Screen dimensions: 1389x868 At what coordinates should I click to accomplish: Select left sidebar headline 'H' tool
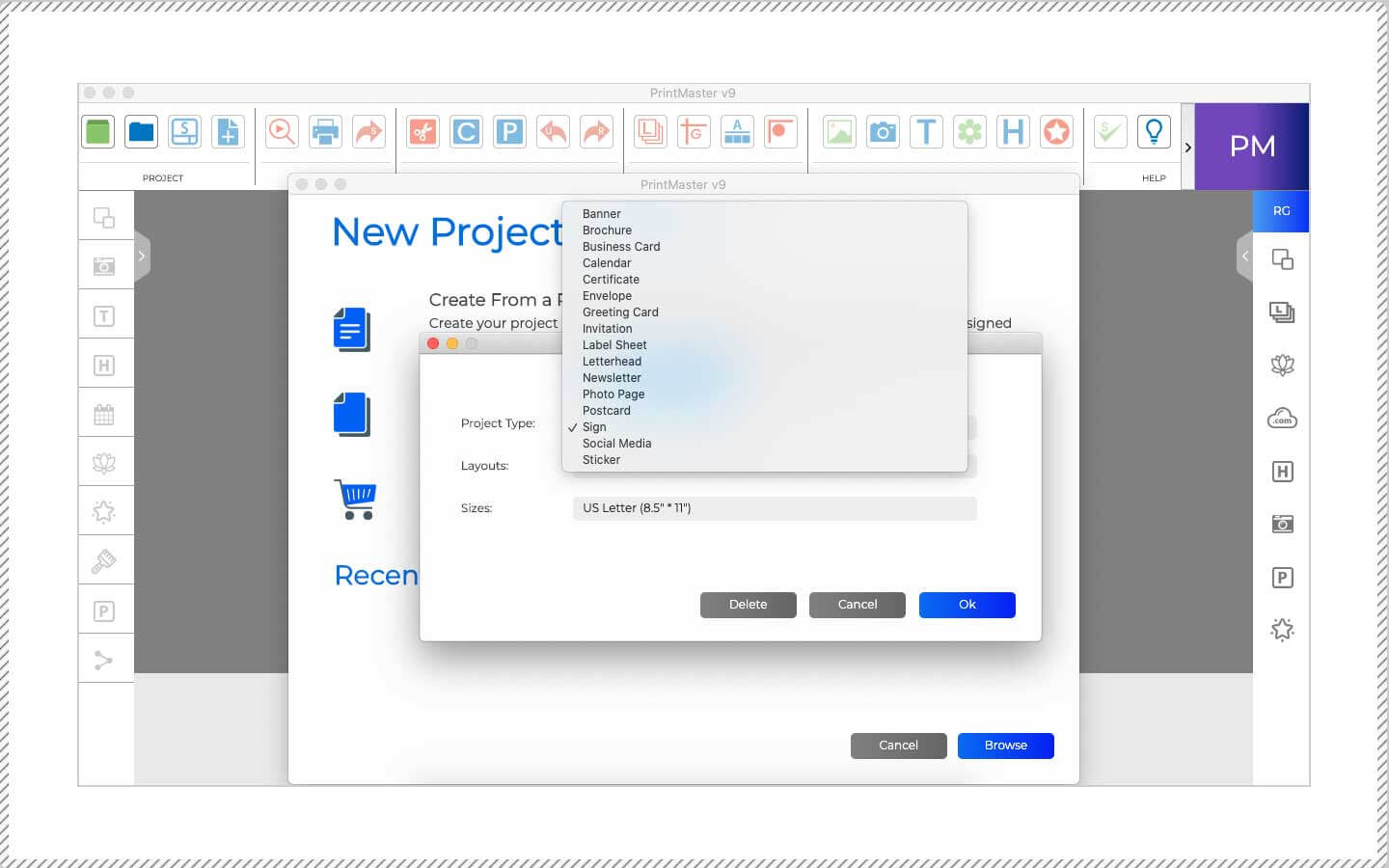point(104,366)
